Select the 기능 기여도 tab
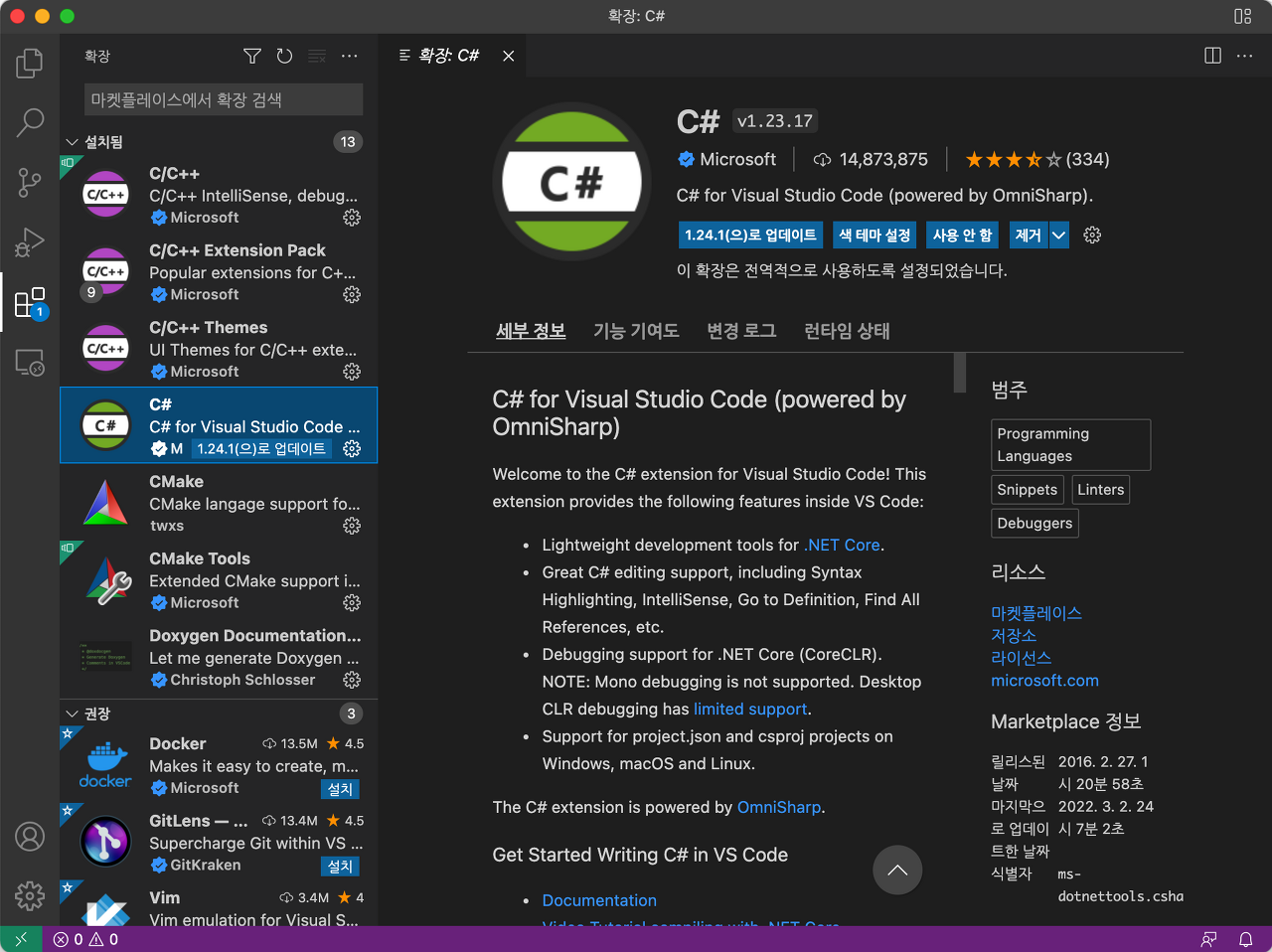Image resolution: width=1272 pixels, height=952 pixels. pos(636,331)
